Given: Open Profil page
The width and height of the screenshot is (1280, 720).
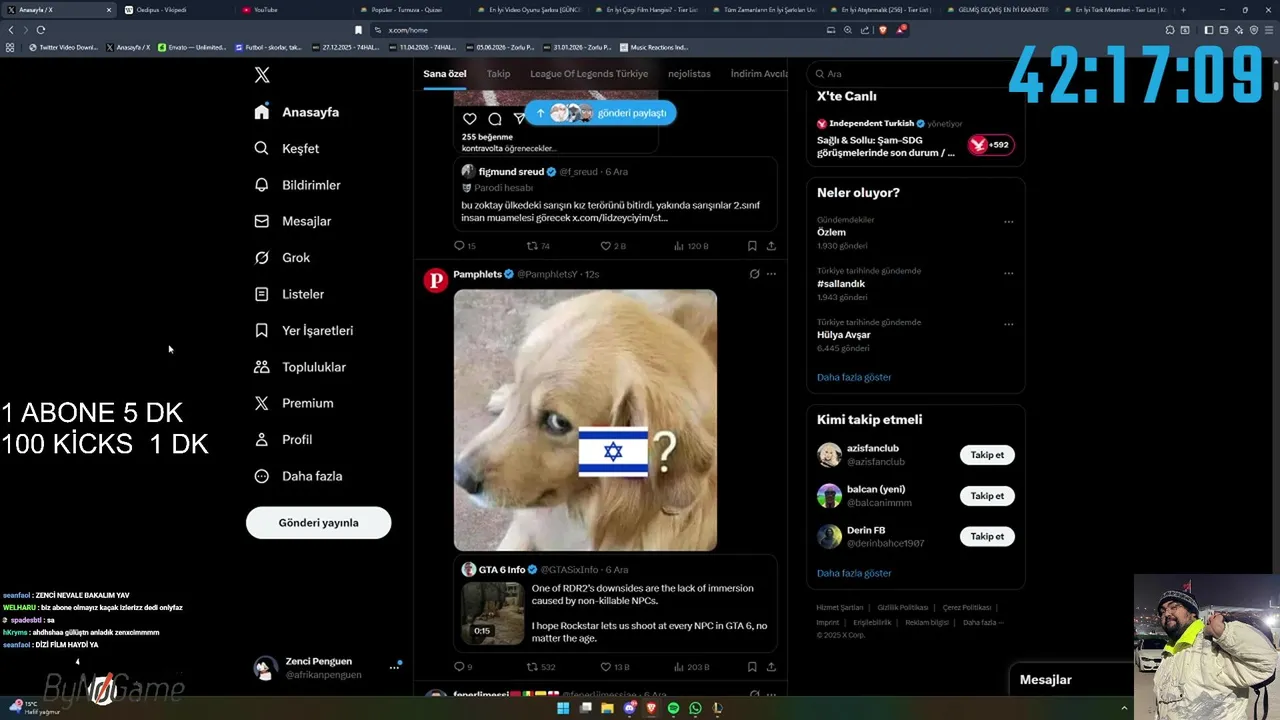Looking at the screenshot, I should pyautogui.click(x=283, y=439).
